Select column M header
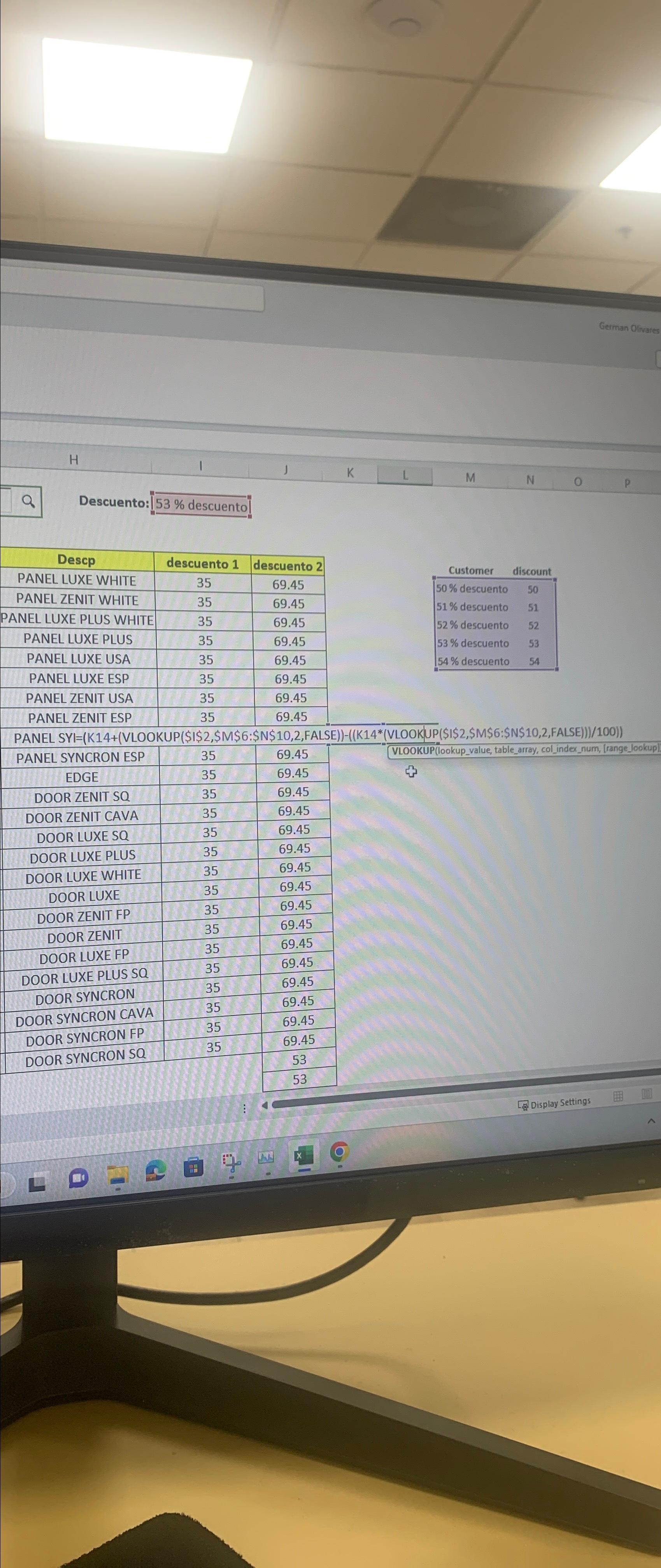Viewport: 661px width, 1568px height. (470, 478)
